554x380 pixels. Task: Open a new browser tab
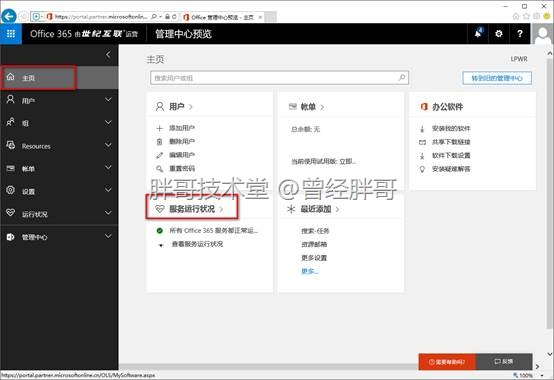pos(270,17)
